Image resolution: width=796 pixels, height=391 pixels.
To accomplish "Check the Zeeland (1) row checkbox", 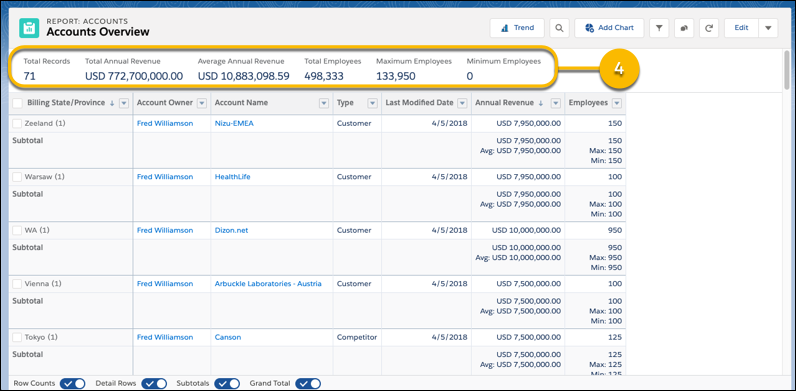I will (17, 123).
